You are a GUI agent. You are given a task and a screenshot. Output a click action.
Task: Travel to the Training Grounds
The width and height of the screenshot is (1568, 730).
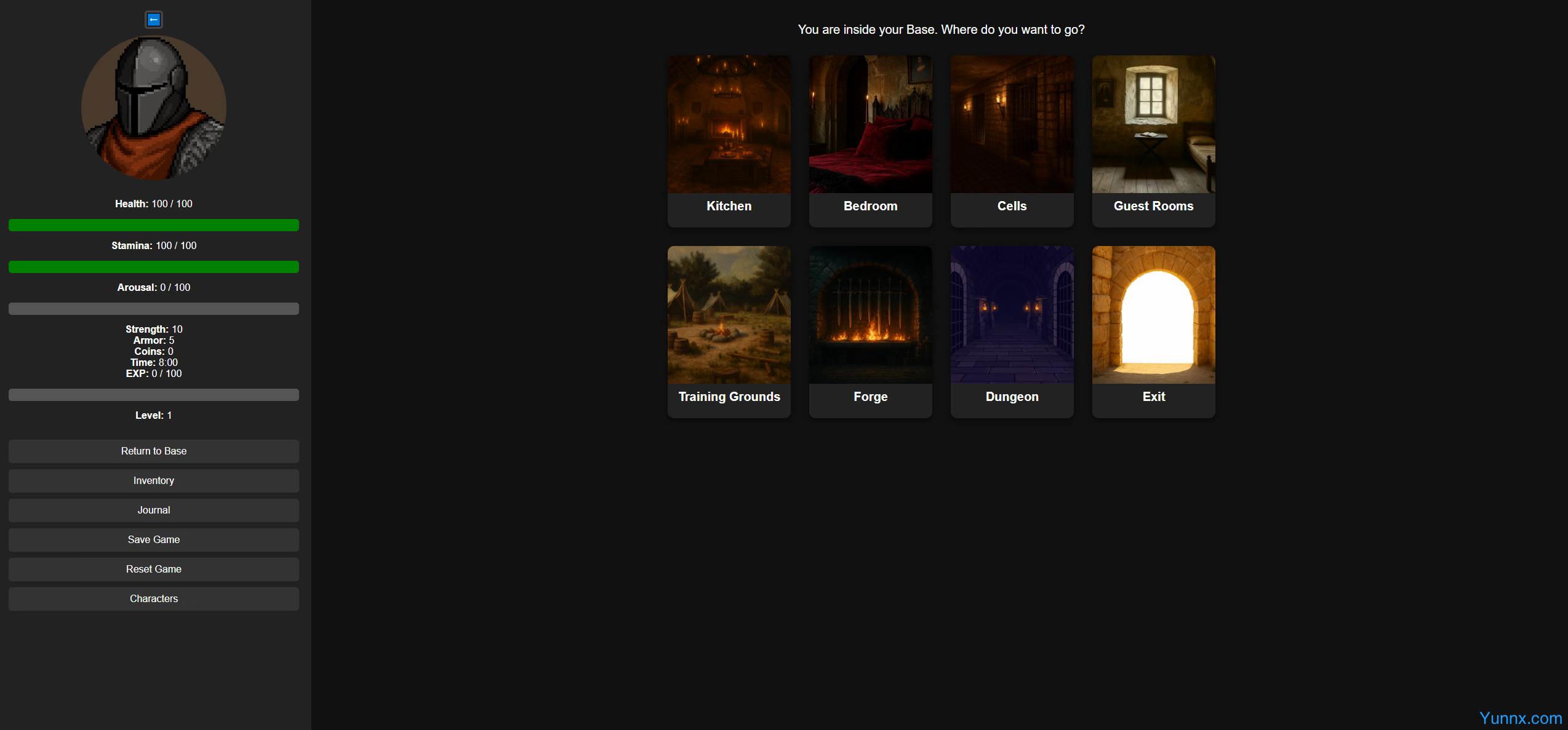[729, 331]
